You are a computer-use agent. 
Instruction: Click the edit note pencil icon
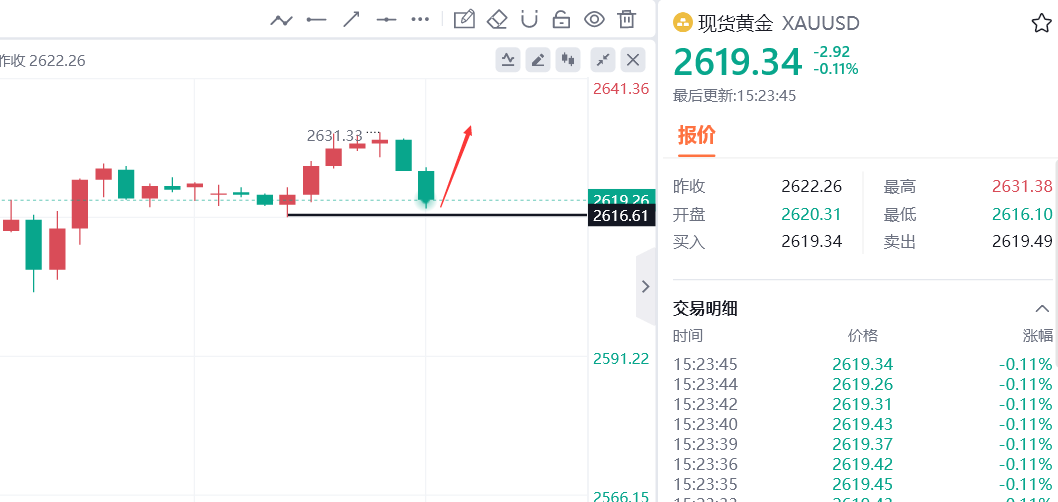click(x=464, y=19)
